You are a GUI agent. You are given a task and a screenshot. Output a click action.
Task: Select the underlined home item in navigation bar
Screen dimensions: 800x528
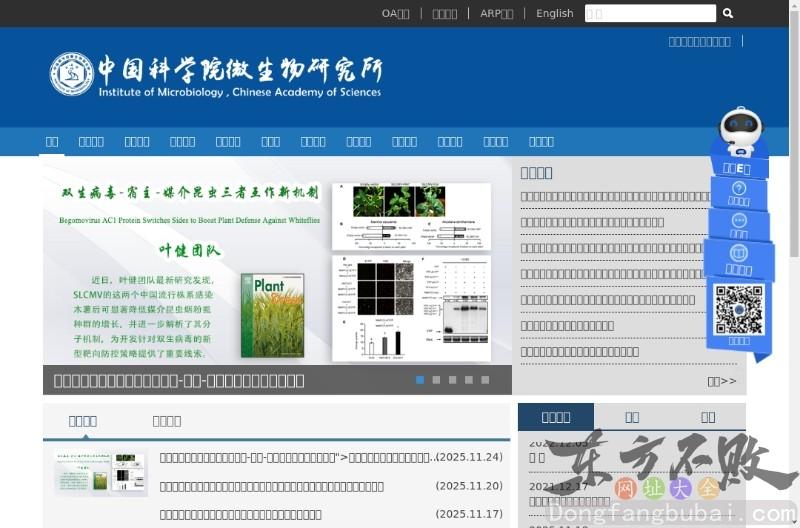(52, 141)
